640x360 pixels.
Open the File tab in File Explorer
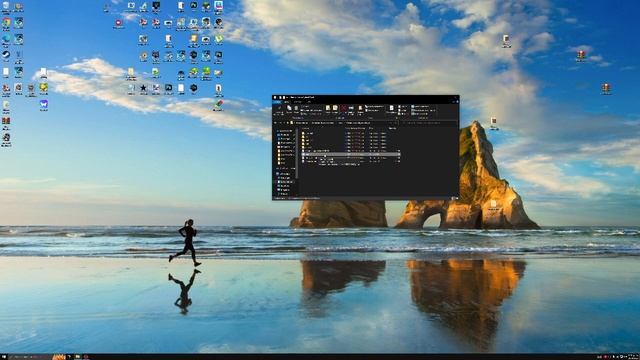277,102
